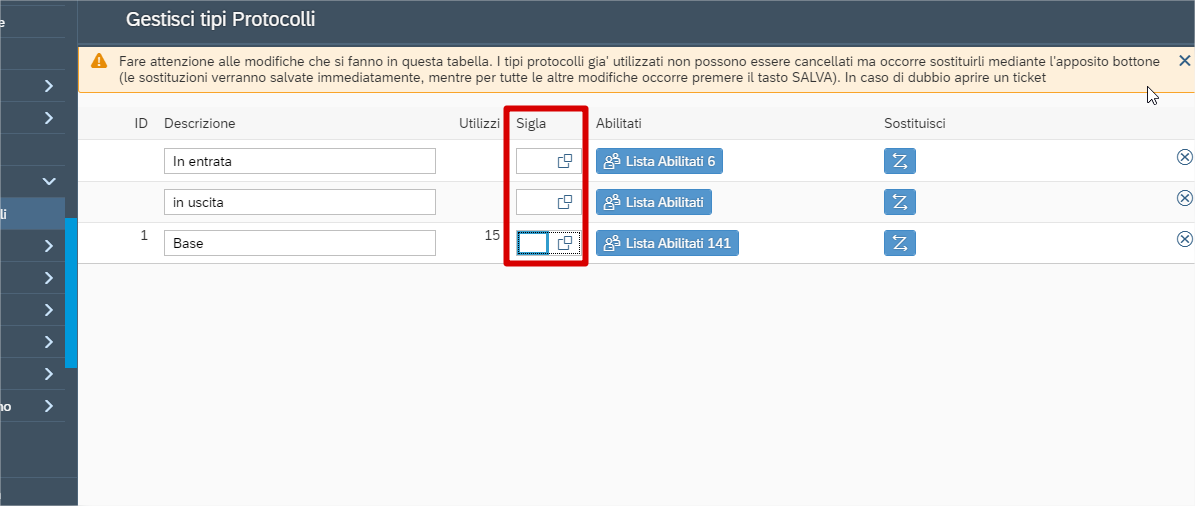Open Lista Abilitati 6 for In entrata
Viewport: 1195px width, 506px height.
click(x=659, y=162)
